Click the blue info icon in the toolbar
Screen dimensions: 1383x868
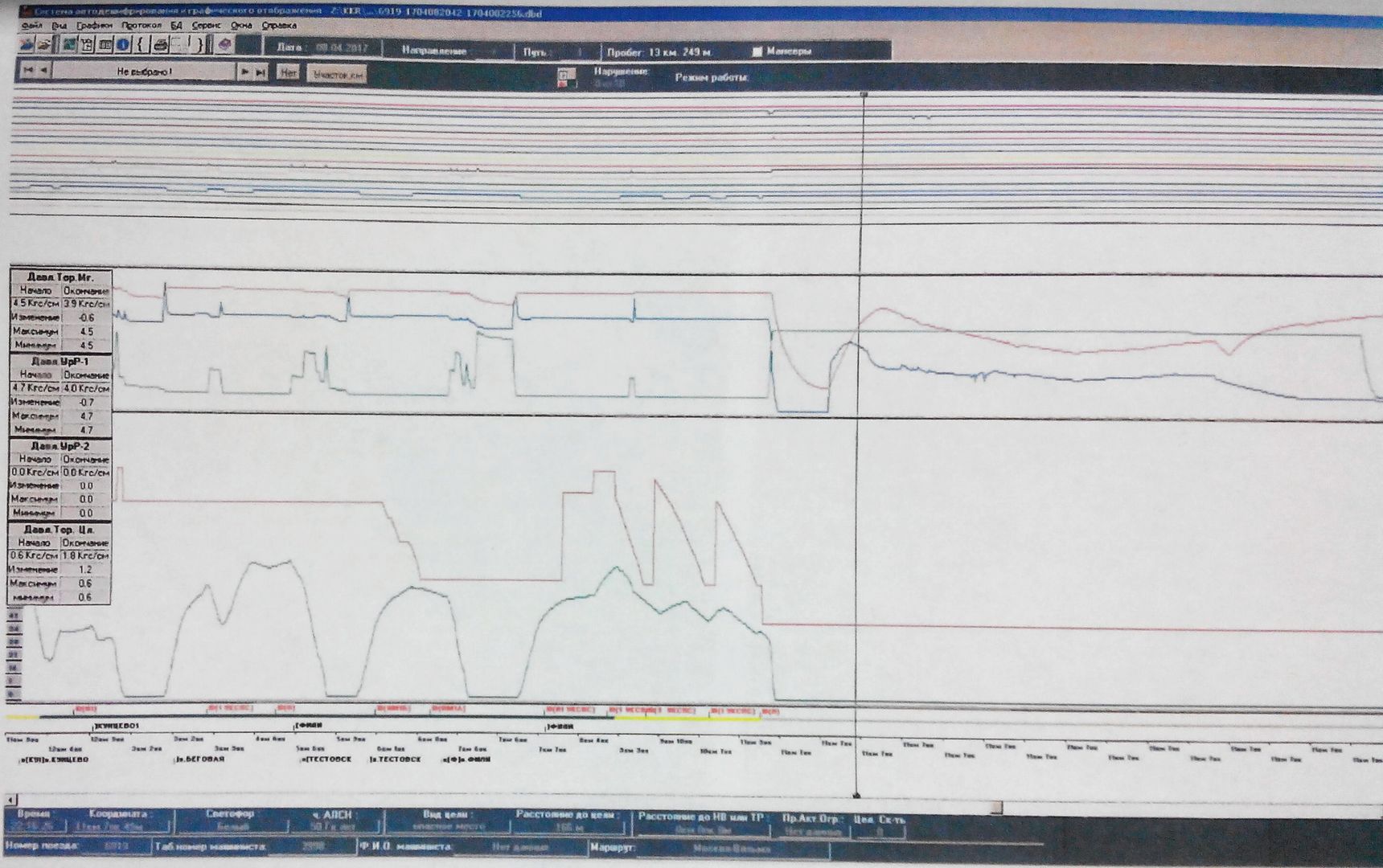(x=123, y=44)
